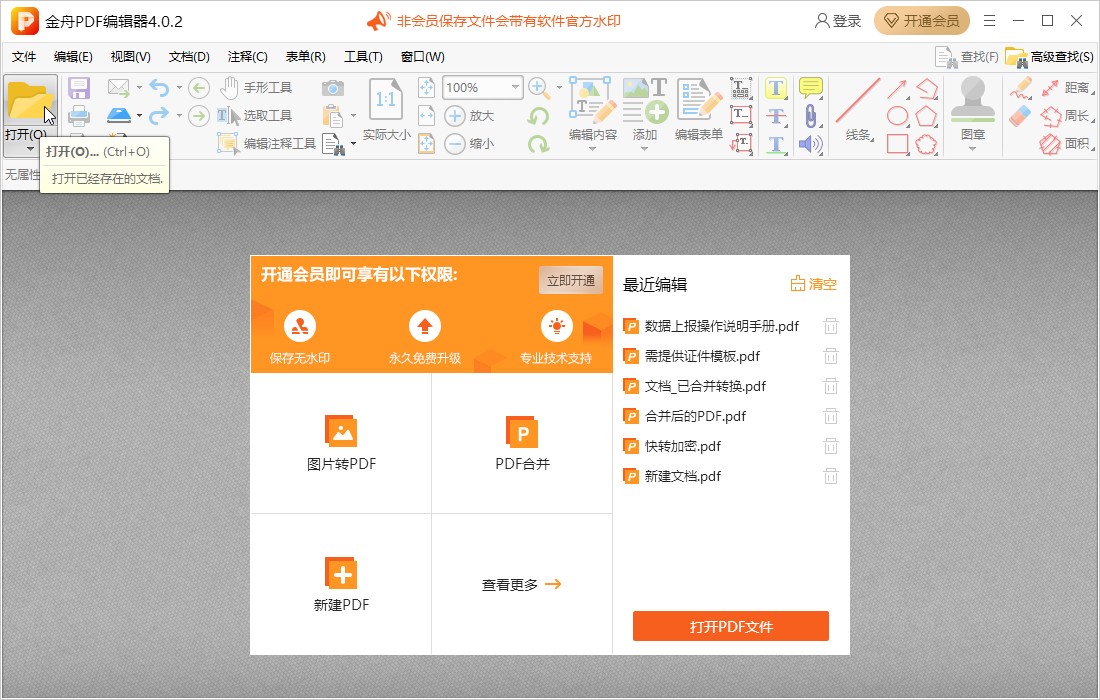Click the 图片转PDF conversion icon
The width and height of the screenshot is (1100, 700).
click(x=343, y=432)
